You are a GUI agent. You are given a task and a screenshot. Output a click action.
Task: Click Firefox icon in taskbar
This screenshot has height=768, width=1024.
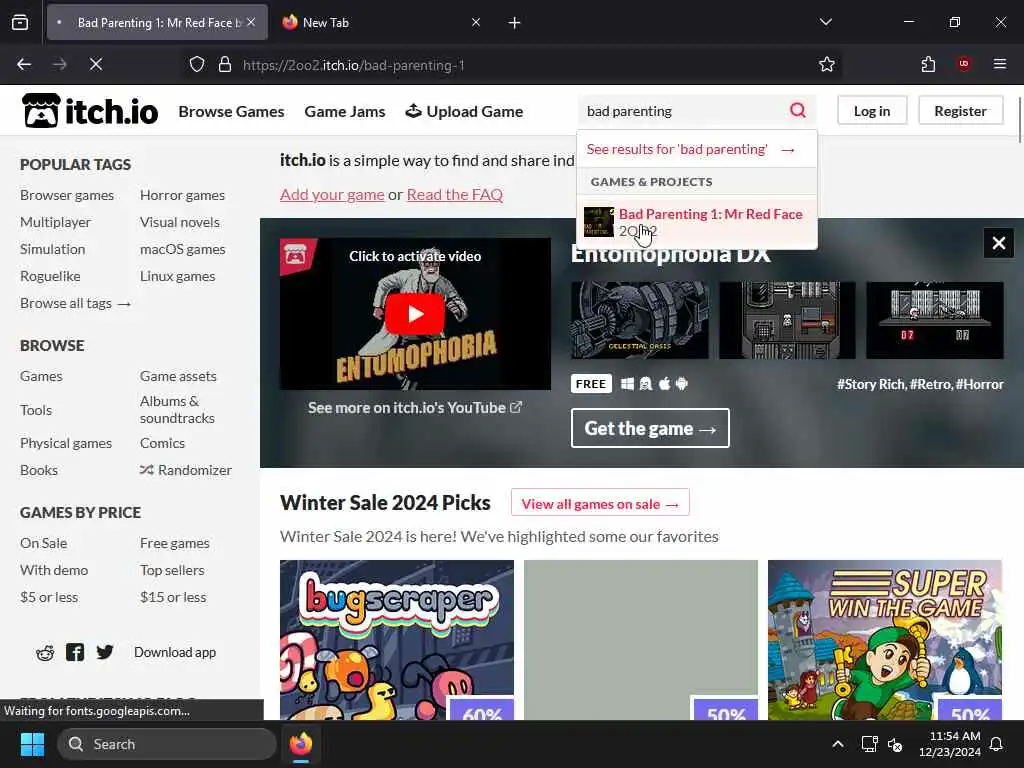pos(301,744)
